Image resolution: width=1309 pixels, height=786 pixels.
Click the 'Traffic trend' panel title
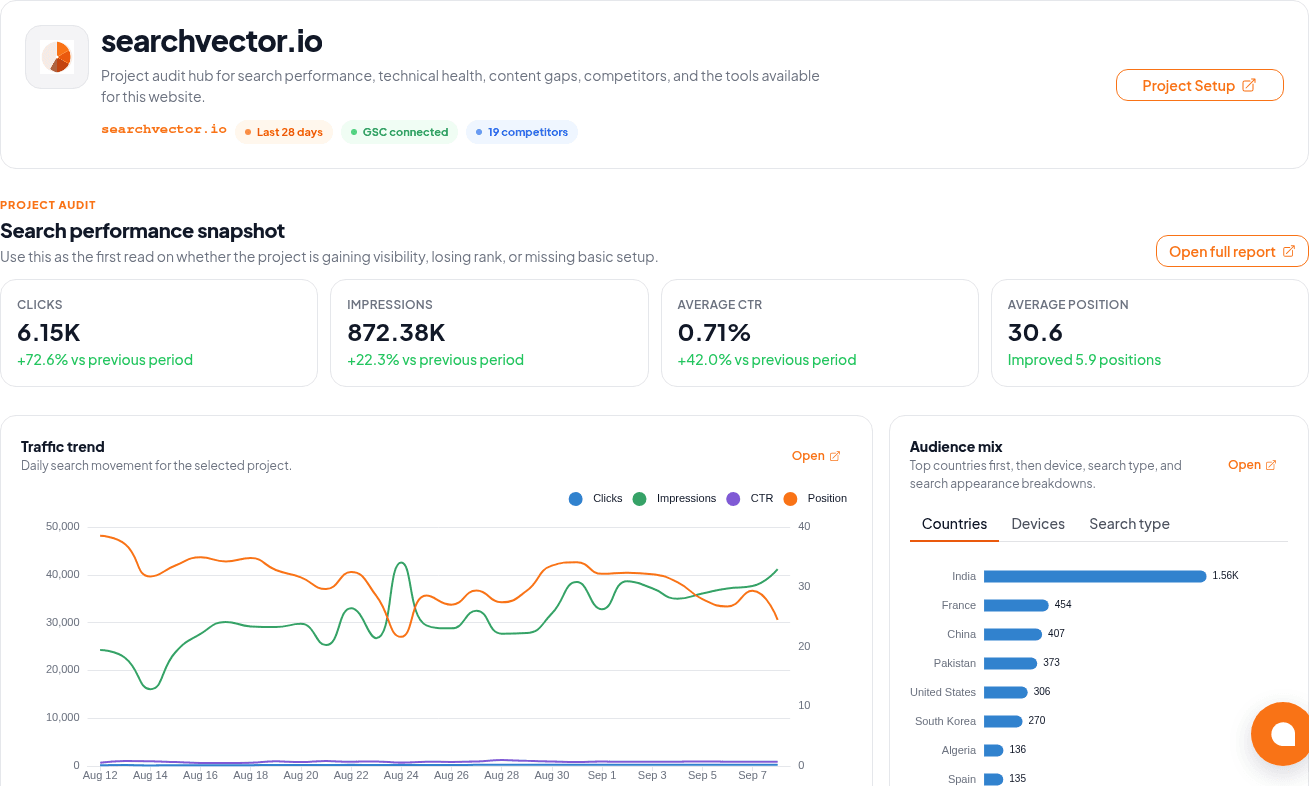tap(63, 447)
